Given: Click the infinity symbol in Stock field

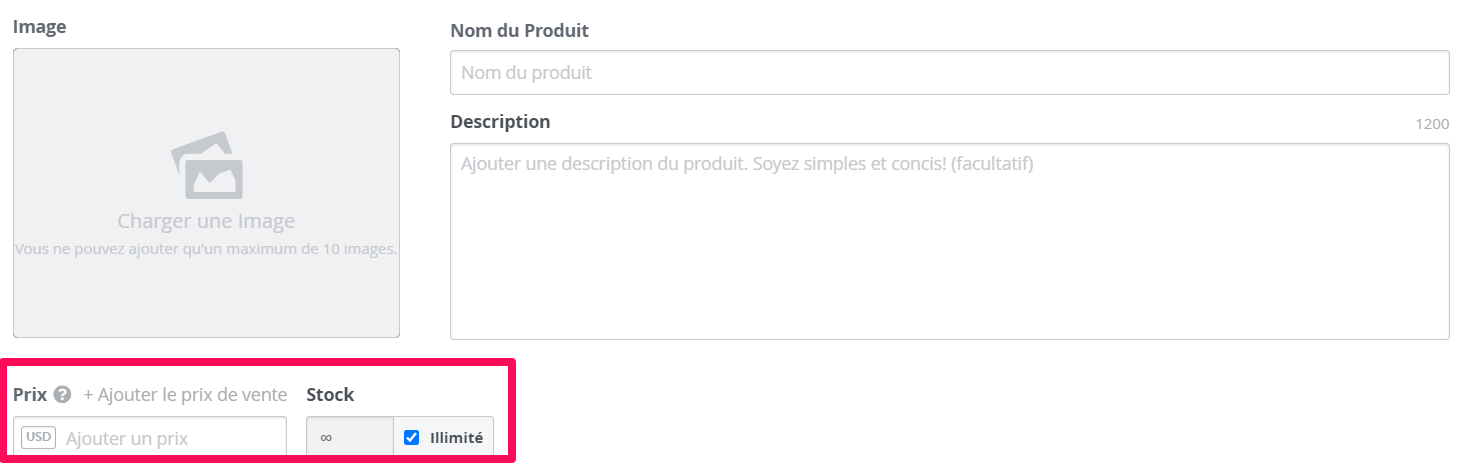Looking at the screenshot, I should click(x=326, y=438).
